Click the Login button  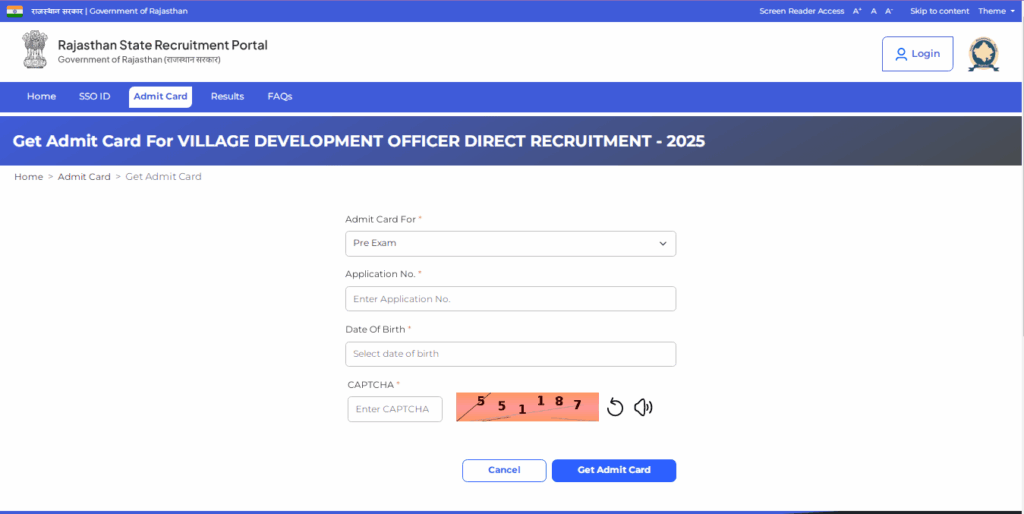point(918,54)
